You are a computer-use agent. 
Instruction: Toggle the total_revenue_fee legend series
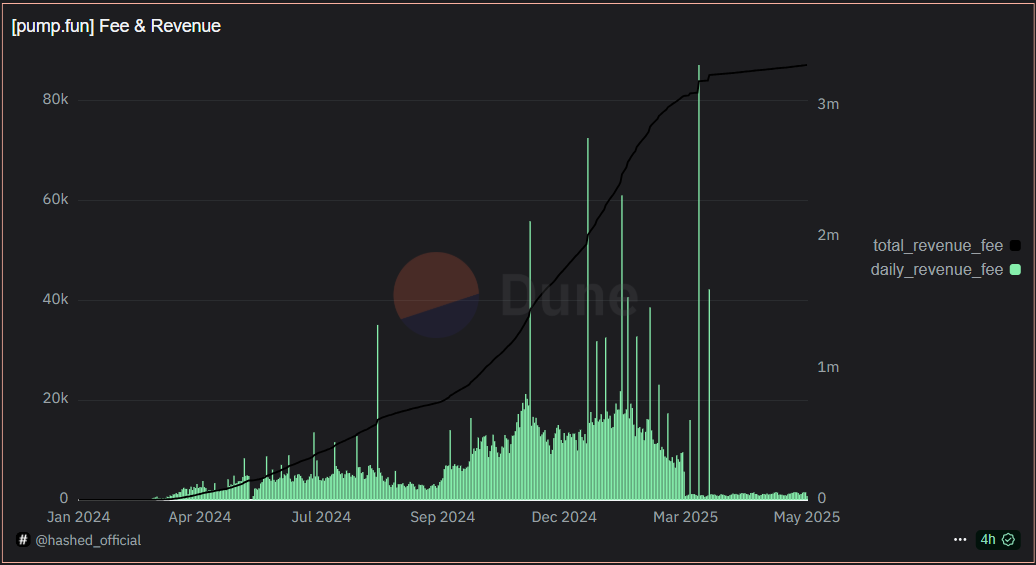click(946, 246)
